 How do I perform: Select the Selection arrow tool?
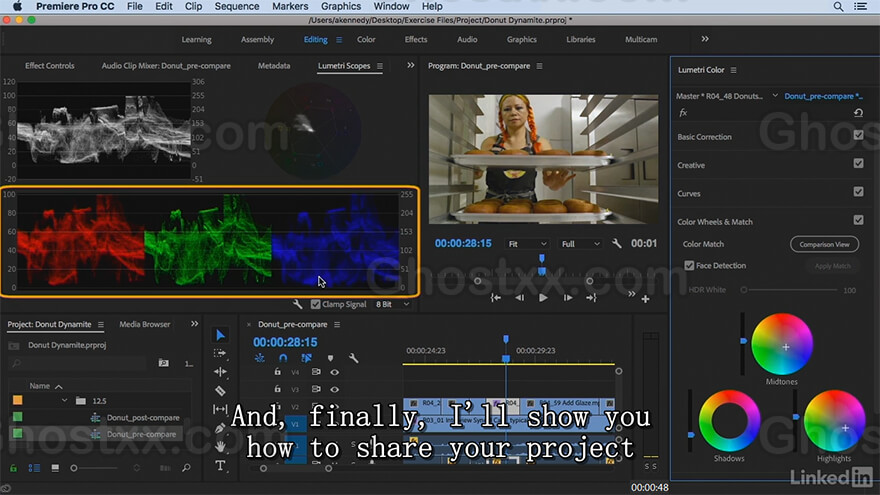(221, 335)
